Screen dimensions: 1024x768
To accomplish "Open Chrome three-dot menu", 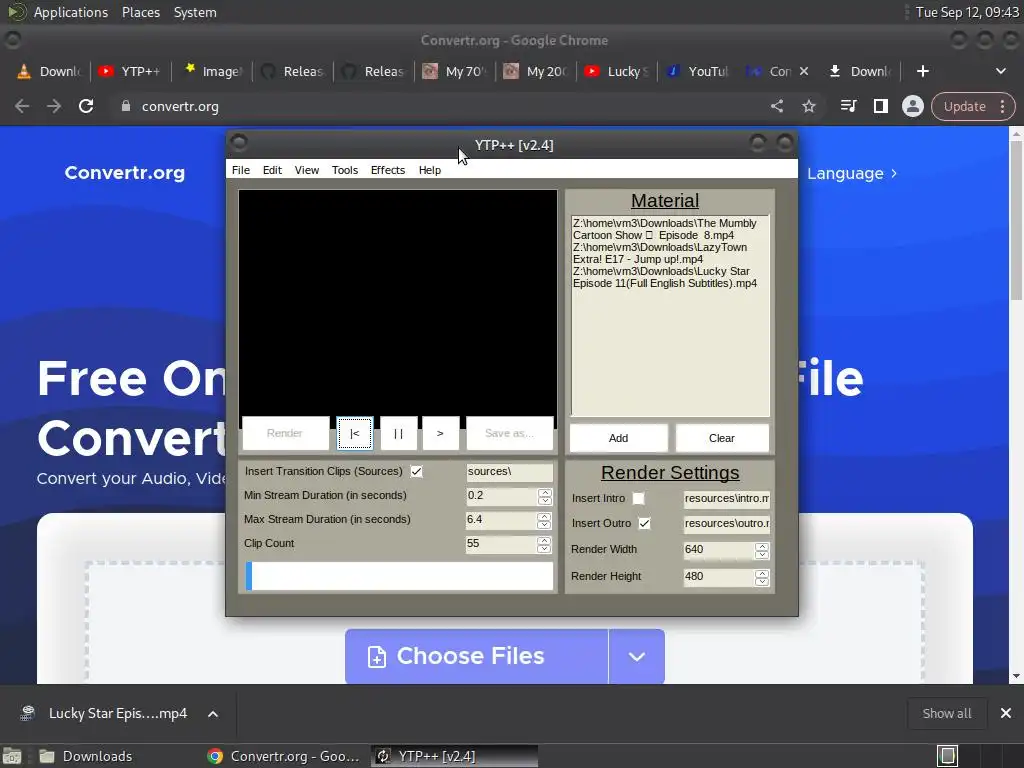I will tap(1002, 106).
